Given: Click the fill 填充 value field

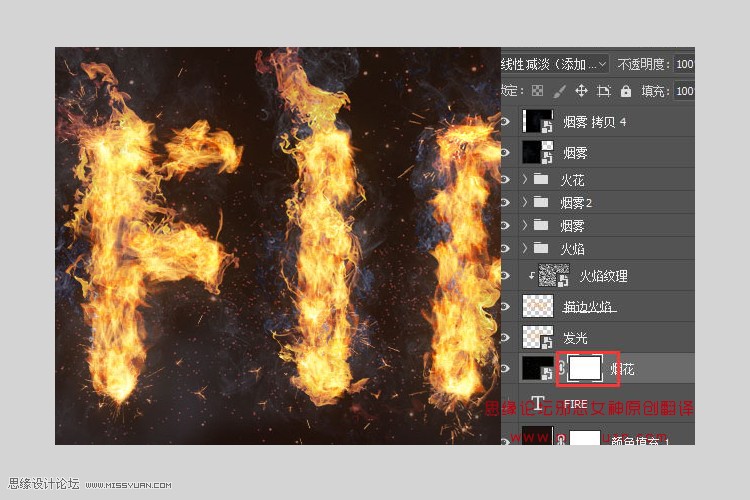Looking at the screenshot, I should tap(684, 90).
